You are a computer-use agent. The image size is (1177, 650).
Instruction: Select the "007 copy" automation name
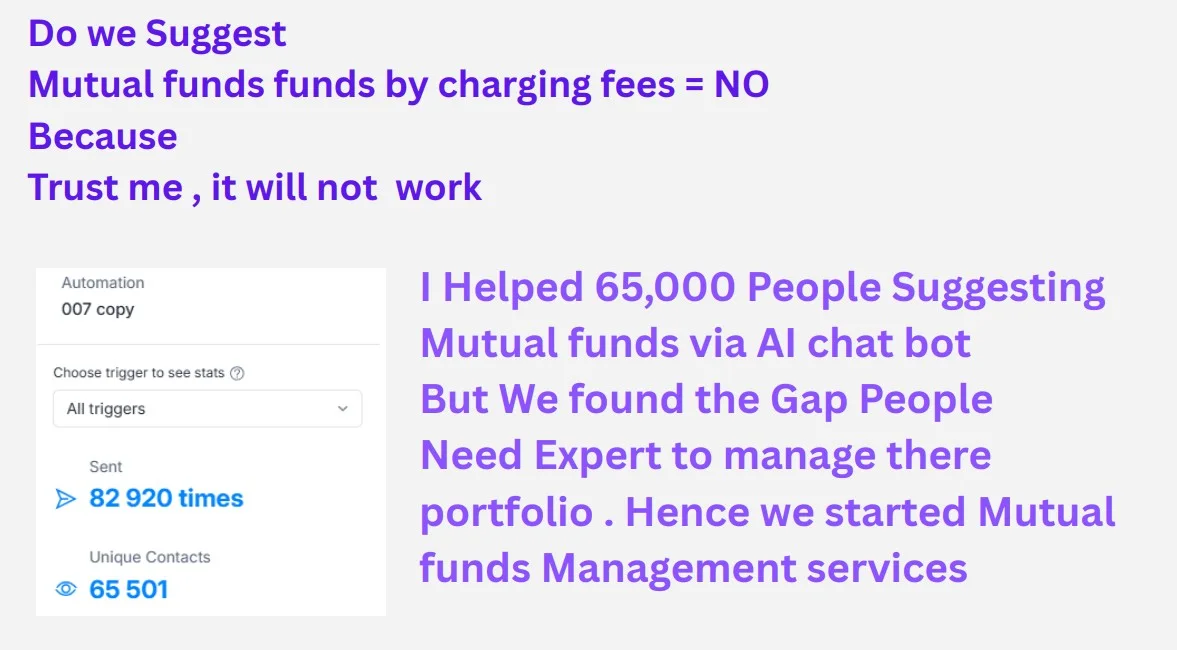coord(98,309)
